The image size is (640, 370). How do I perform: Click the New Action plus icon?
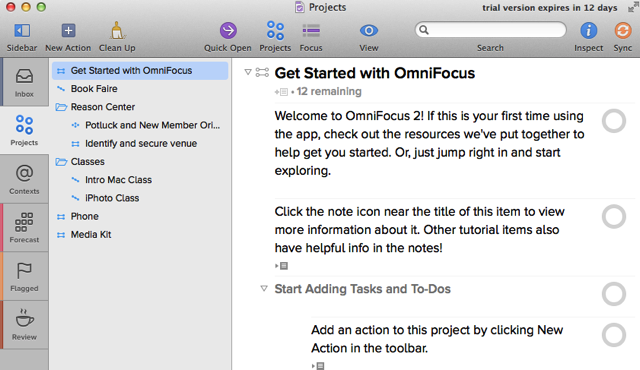pos(68,31)
